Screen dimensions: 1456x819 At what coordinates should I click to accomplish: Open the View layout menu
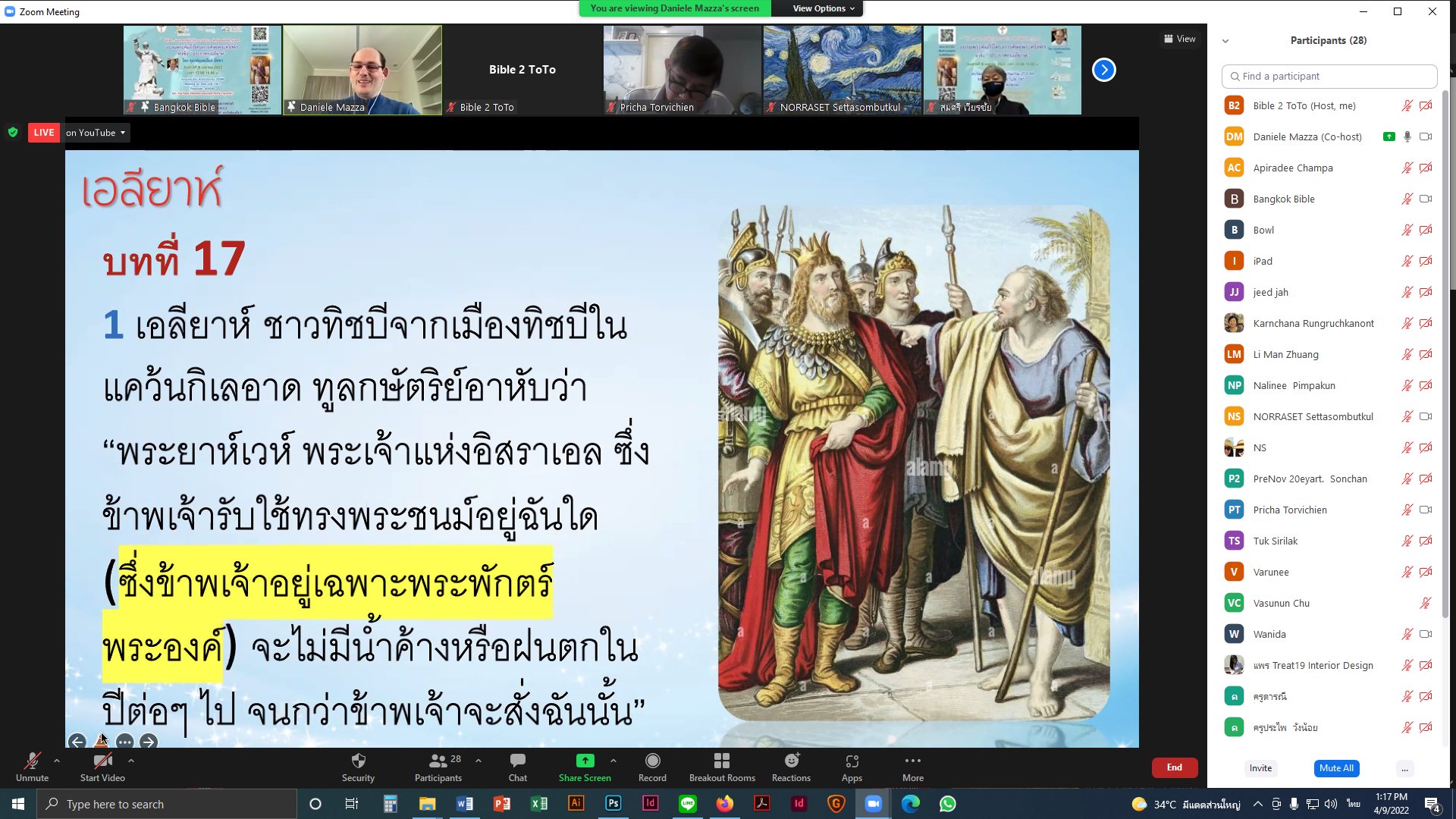pyautogui.click(x=1180, y=39)
